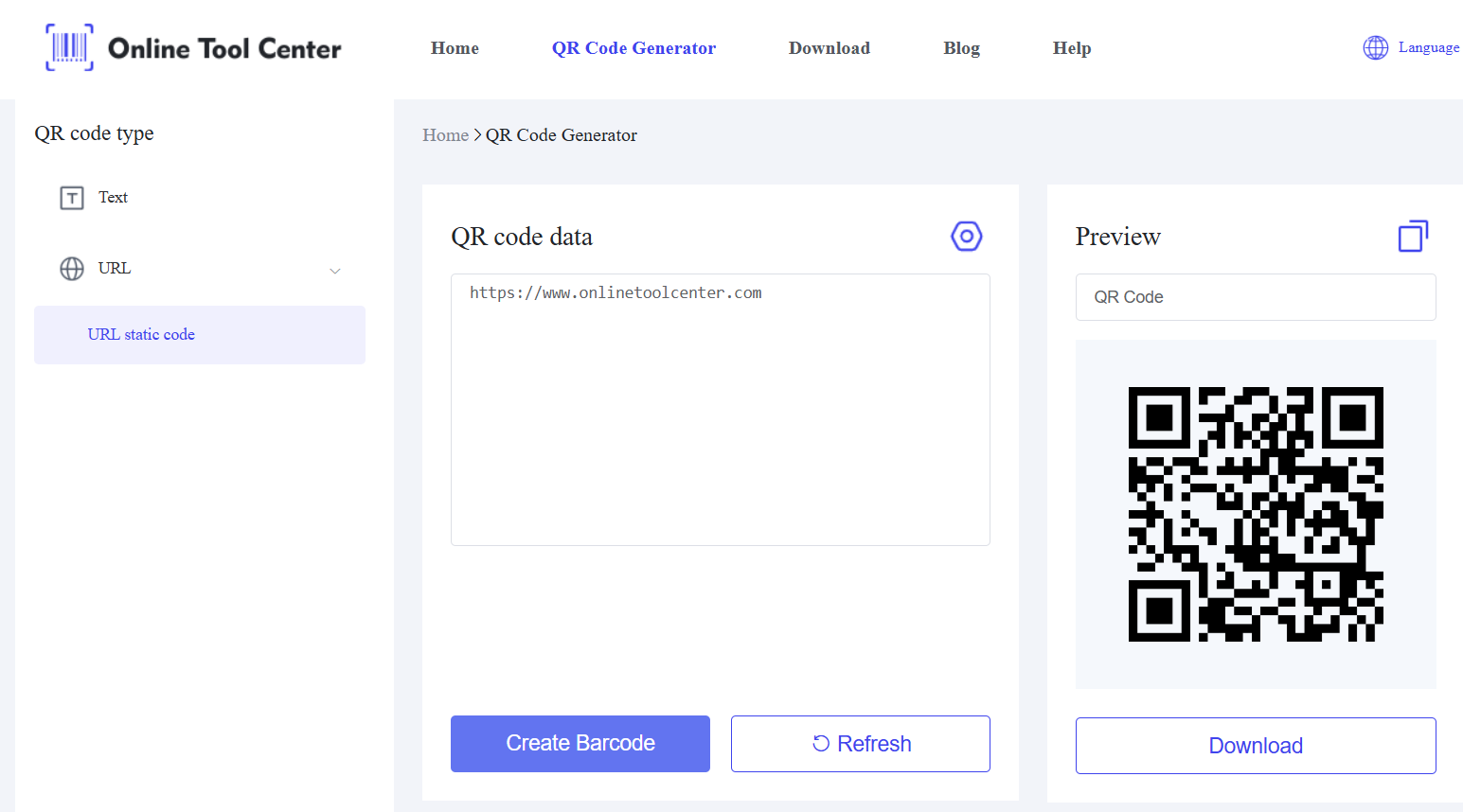This screenshot has height=812, width=1463.
Task: Open the QR code settings hexagon icon
Action: [967, 236]
